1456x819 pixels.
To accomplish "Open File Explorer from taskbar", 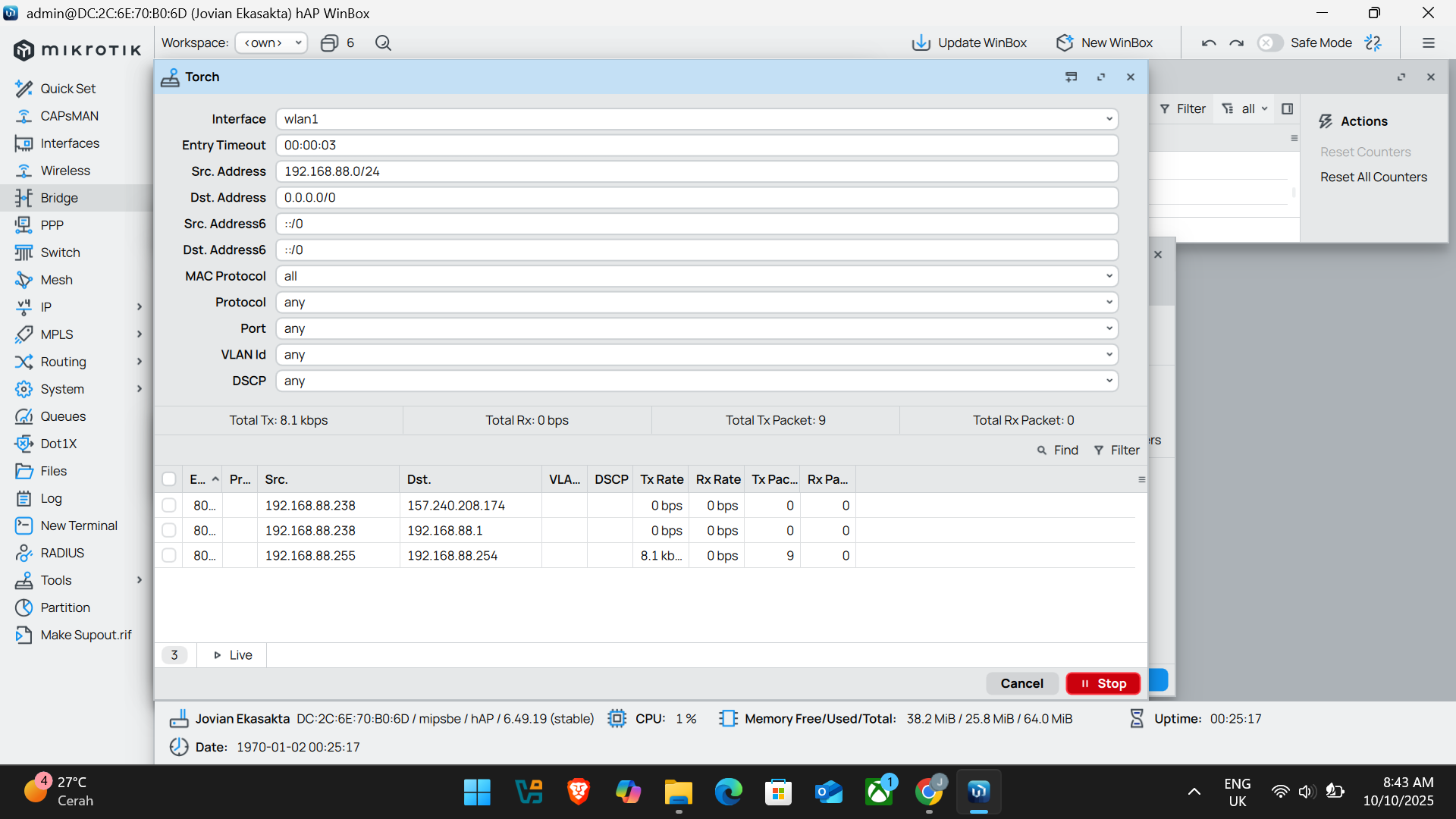I will (x=678, y=792).
